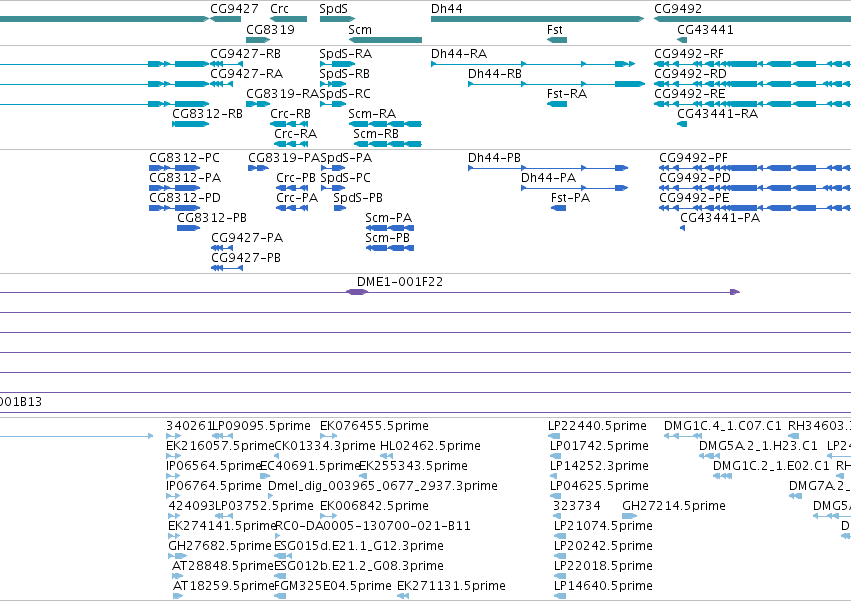
Task: Click protein Scm-PA feature
Action: pyautogui.click(x=390, y=229)
